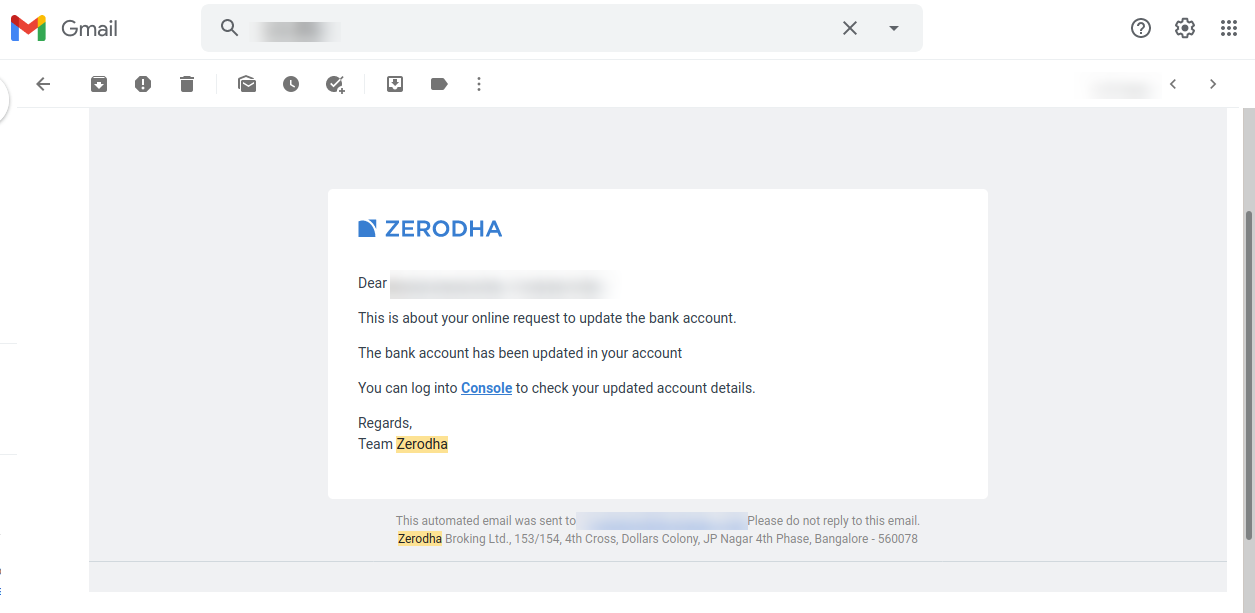
Task: Go back to the inbox list
Action: [43, 84]
